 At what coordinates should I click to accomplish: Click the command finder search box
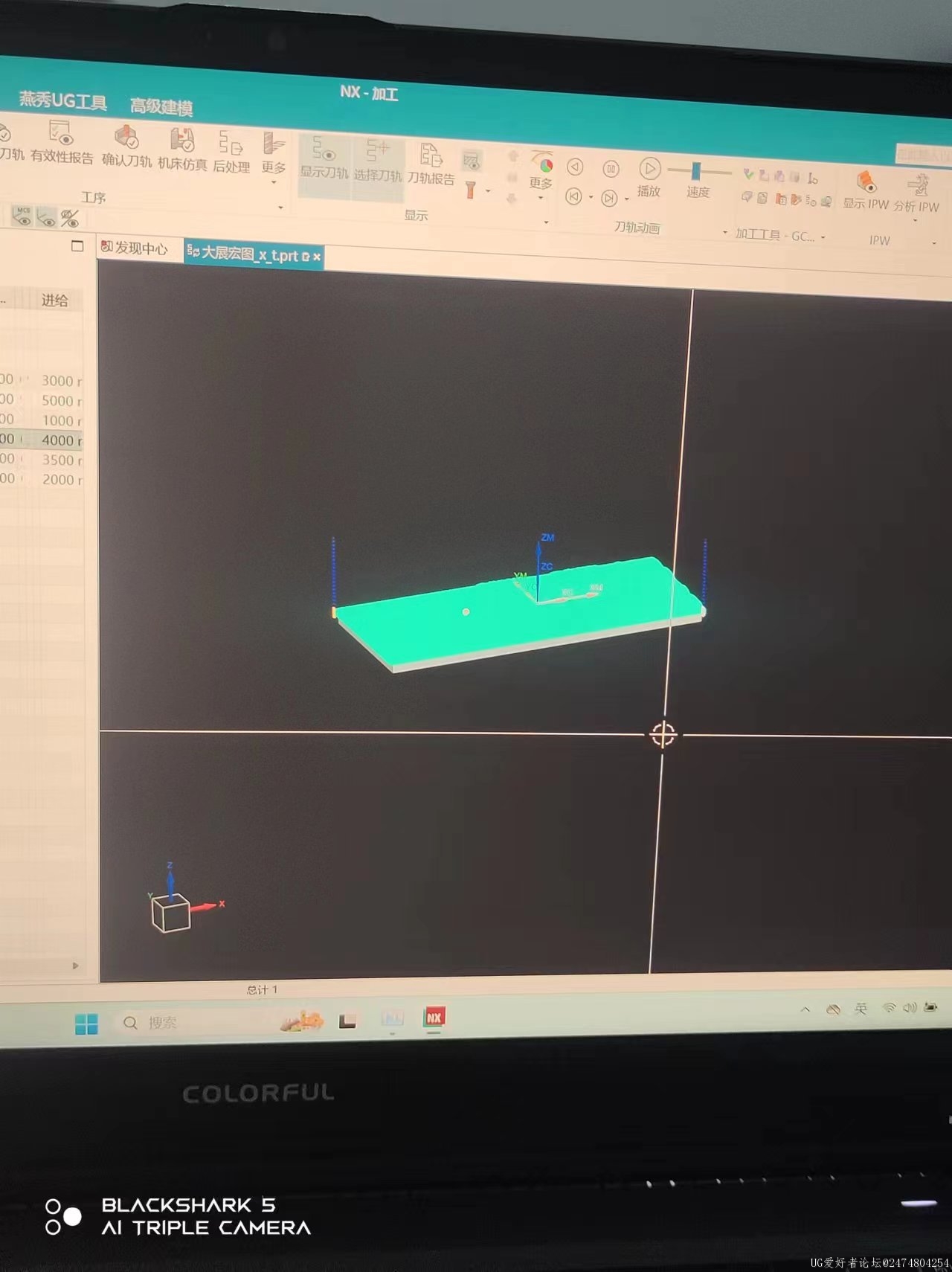[x=924, y=155]
